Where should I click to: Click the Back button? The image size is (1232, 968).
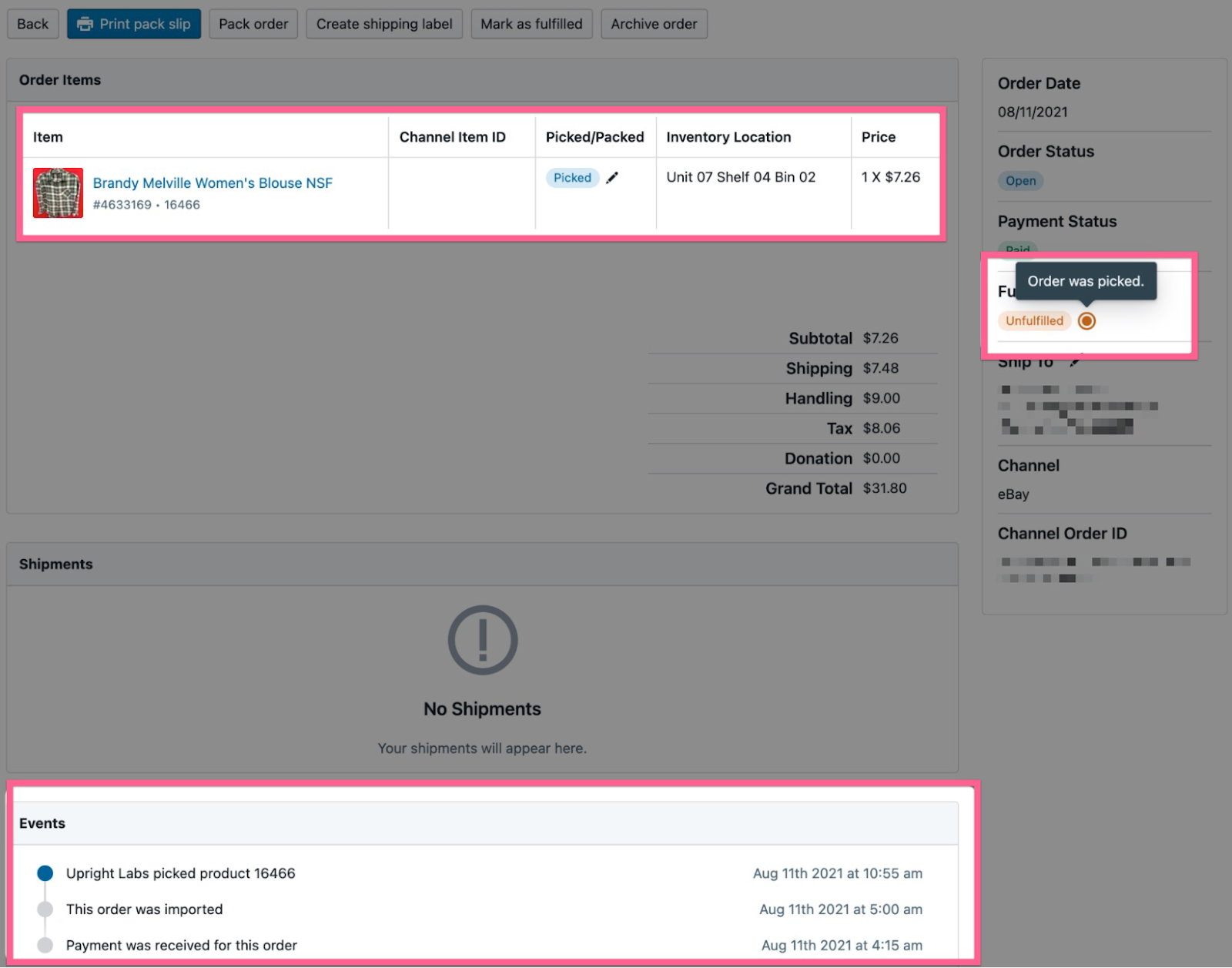(32, 24)
